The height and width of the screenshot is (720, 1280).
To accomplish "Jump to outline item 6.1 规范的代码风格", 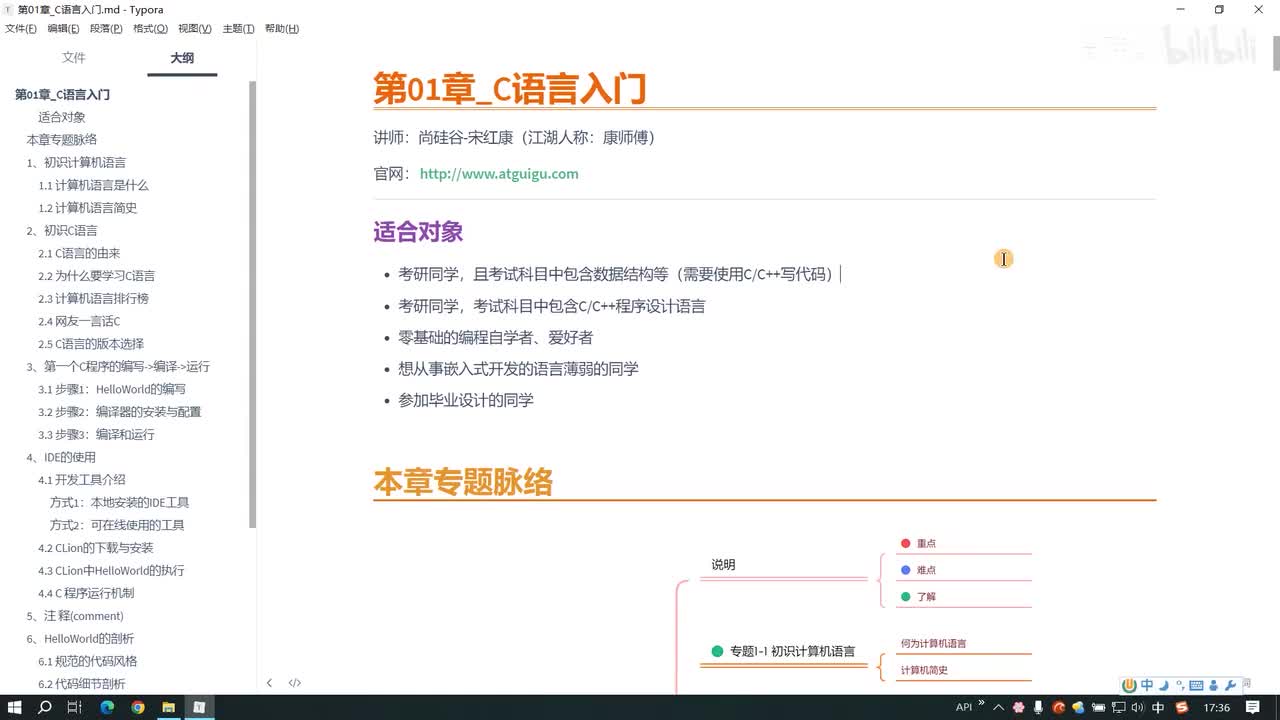I will pos(88,661).
